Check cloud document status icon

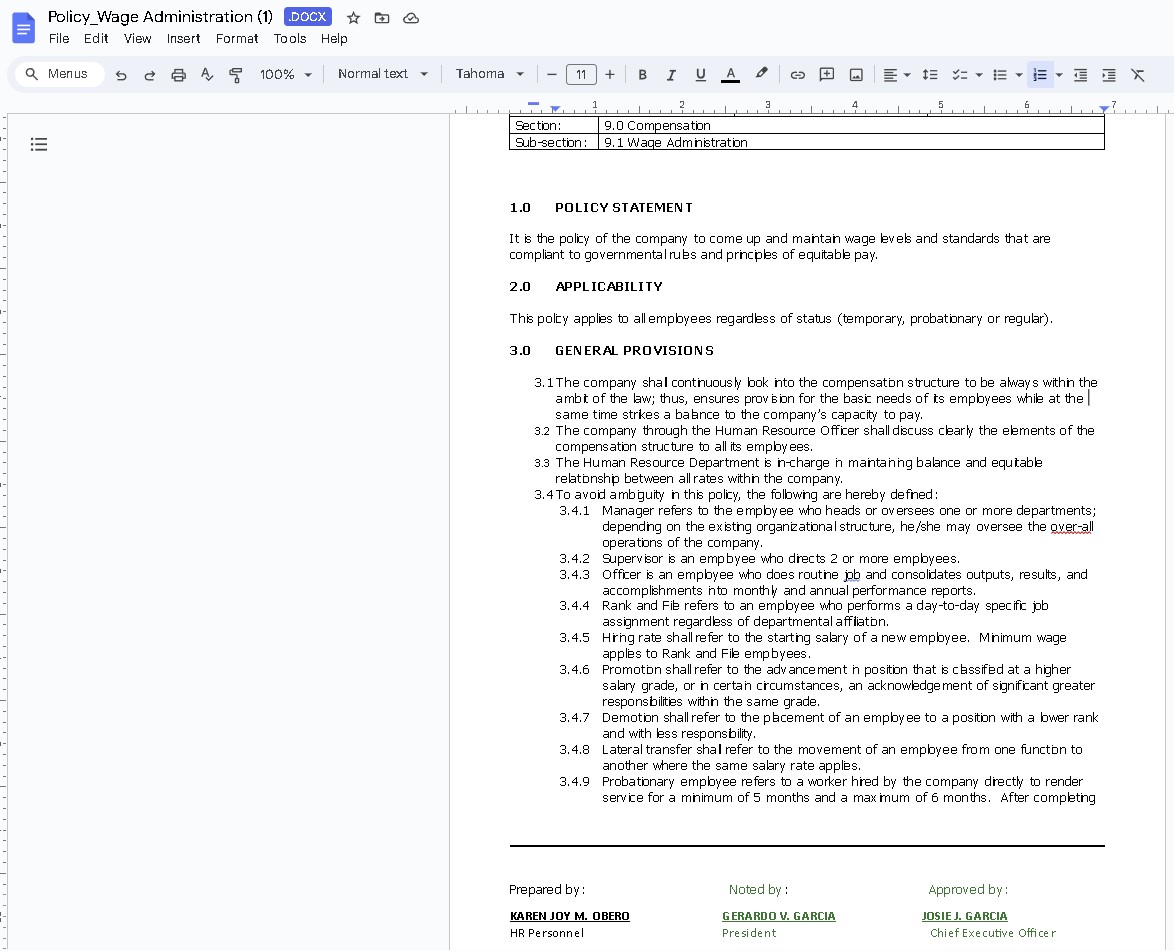(x=411, y=18)
